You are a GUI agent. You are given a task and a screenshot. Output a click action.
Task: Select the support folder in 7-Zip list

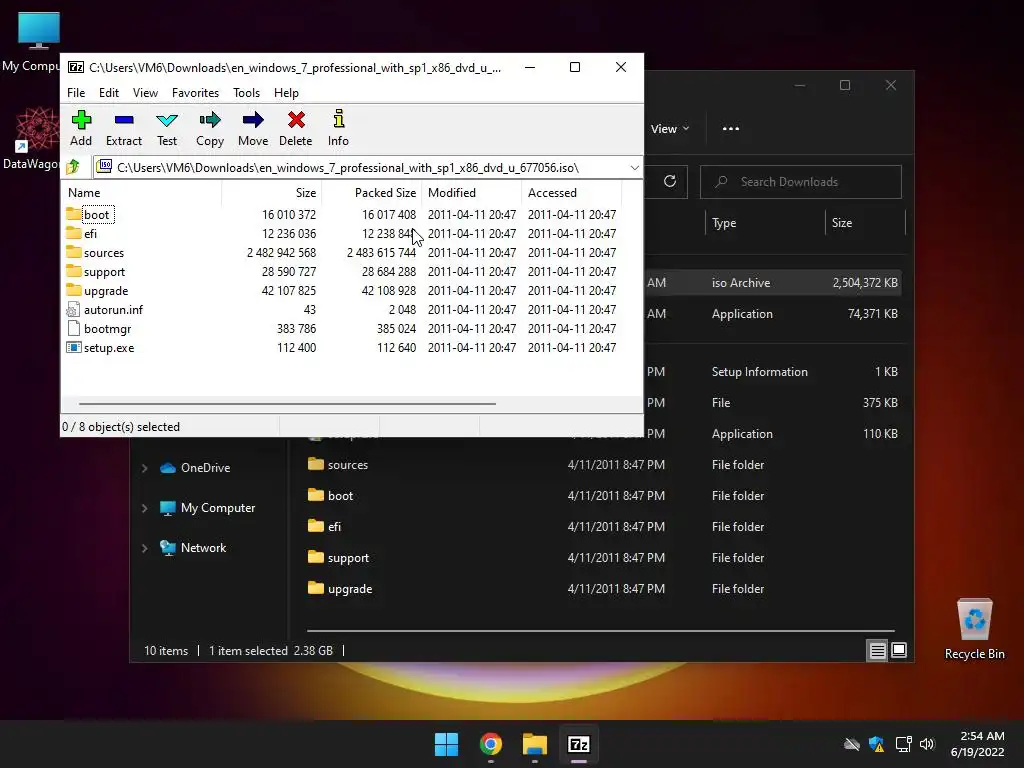[x=104, y=271]
